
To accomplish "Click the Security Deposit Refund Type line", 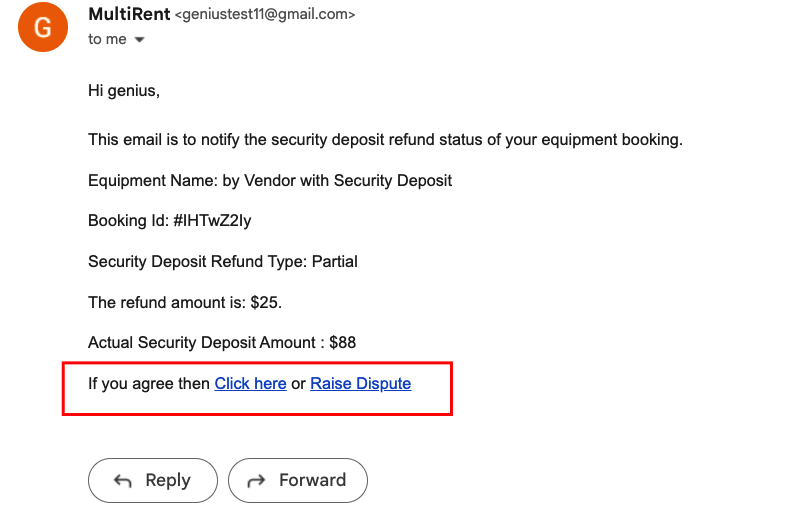I will click(x=222, y=261).
